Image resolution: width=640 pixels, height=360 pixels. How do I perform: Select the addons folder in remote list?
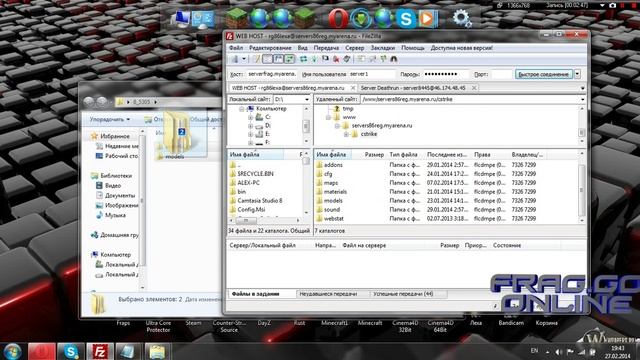tap(333, 165)
